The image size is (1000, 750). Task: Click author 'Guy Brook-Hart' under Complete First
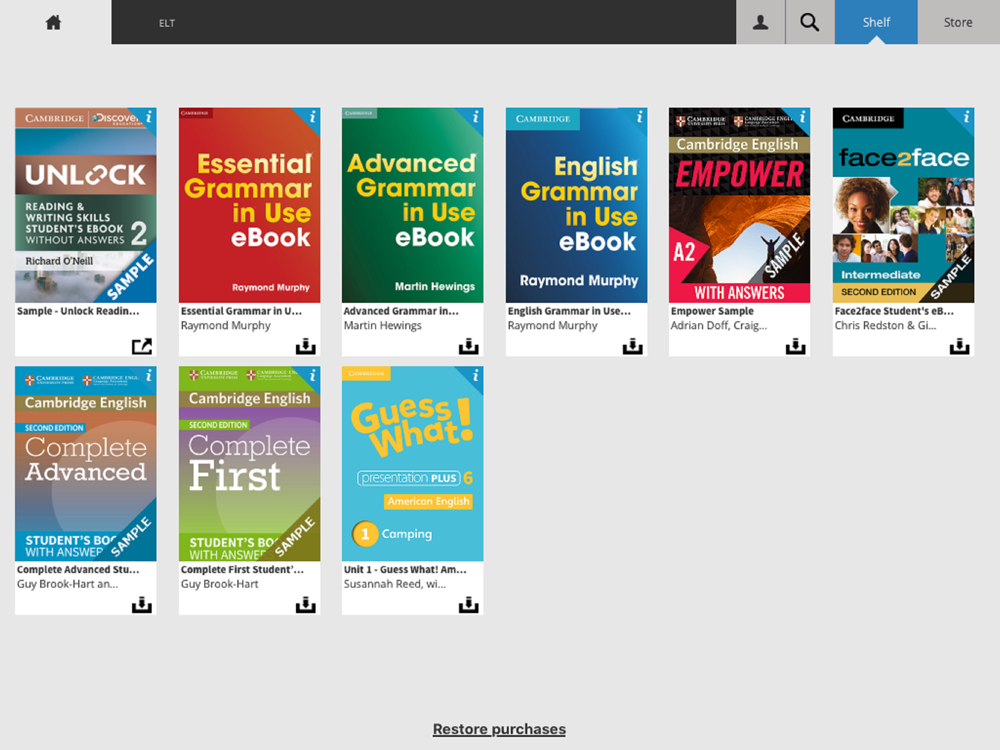tap(219, 584)
